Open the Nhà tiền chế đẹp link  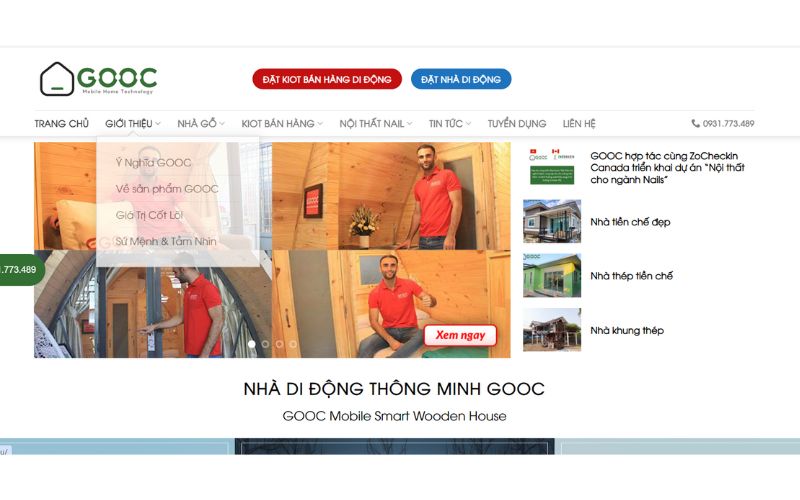[630, 222]
